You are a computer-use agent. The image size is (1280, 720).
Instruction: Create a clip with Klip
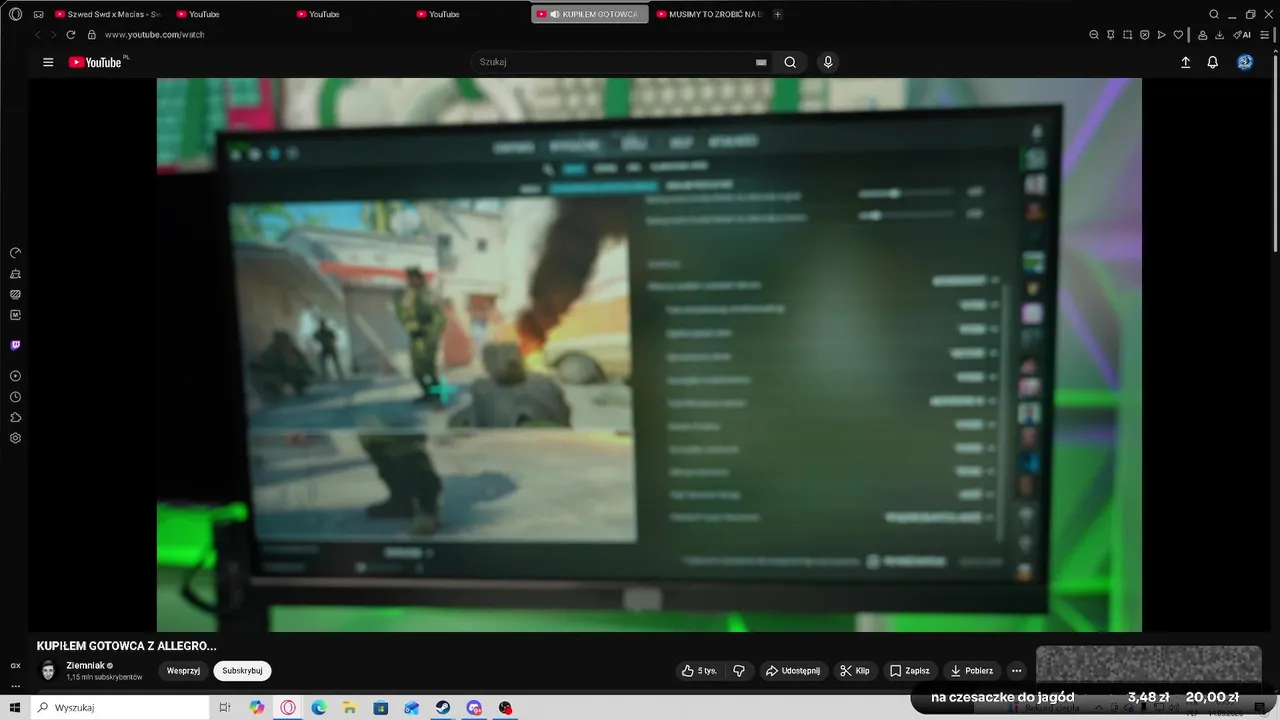coord(855,671)
